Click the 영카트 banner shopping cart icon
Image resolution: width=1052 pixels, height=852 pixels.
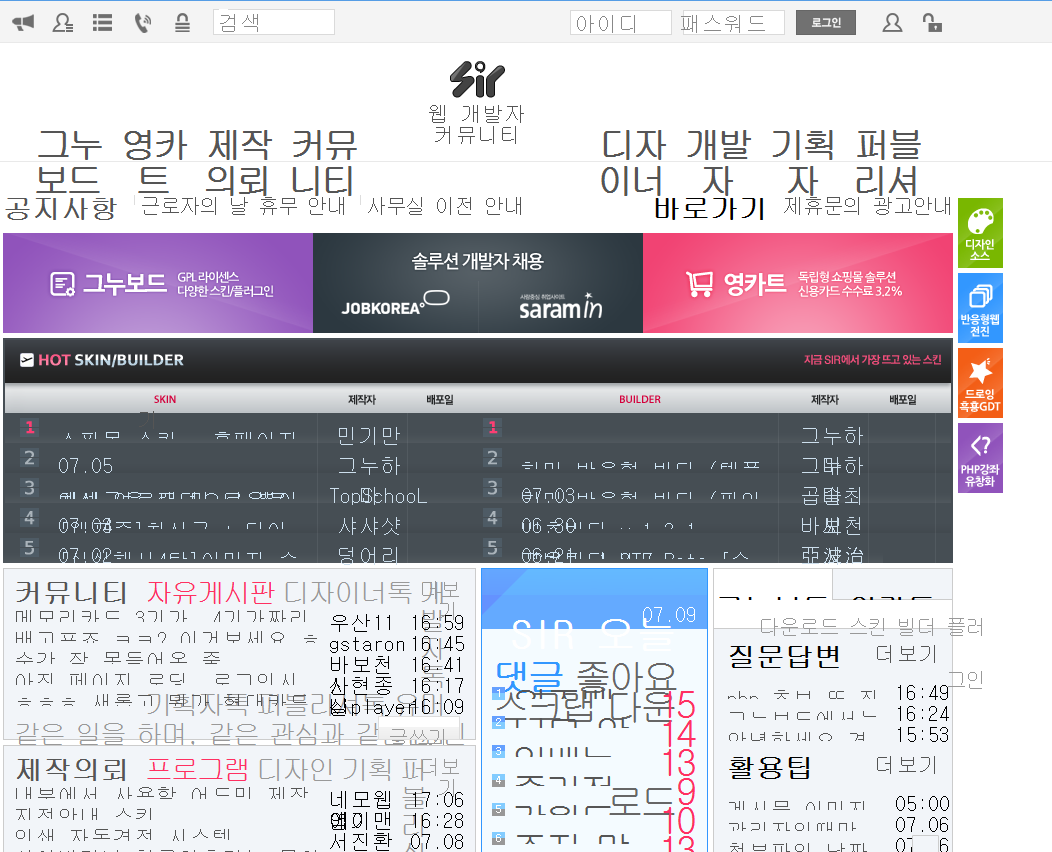[x=699, y=284]
